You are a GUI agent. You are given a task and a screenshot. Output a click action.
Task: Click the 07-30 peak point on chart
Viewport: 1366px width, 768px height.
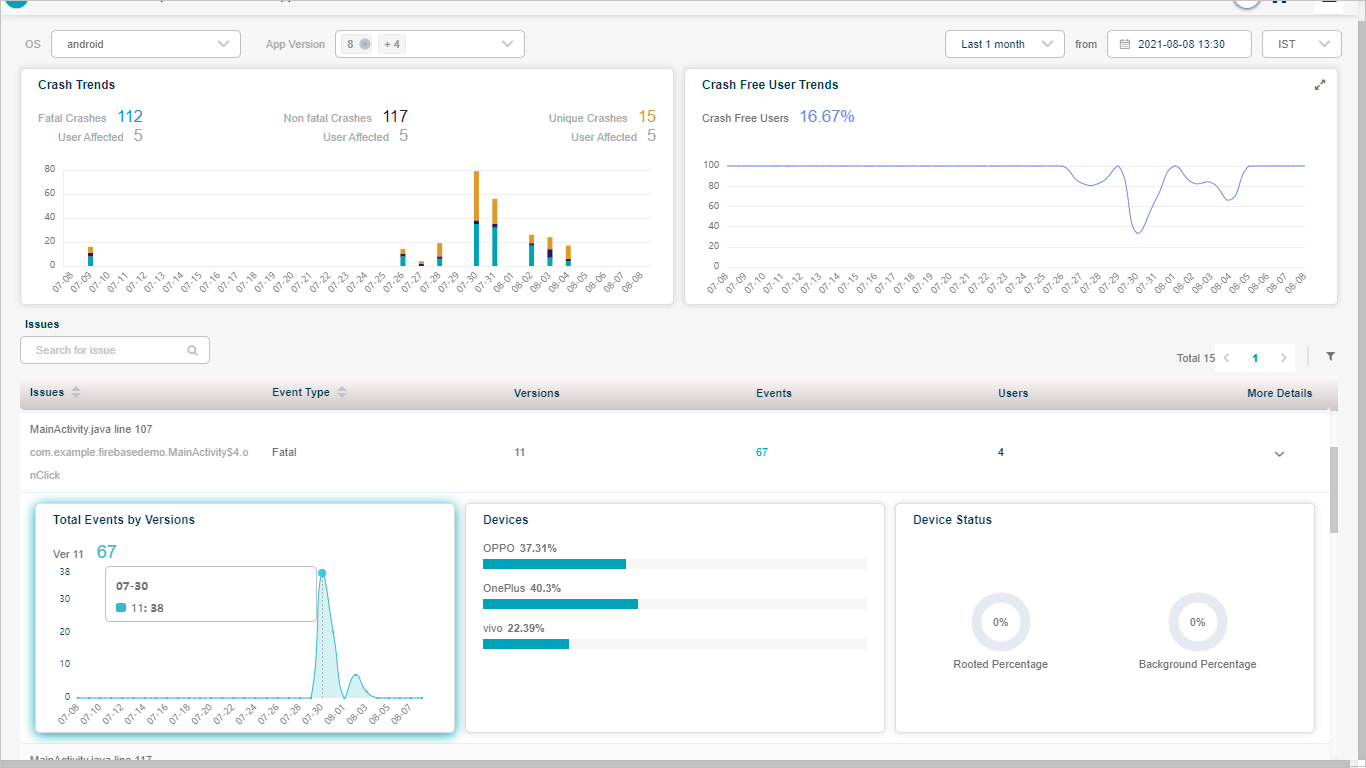322,573
